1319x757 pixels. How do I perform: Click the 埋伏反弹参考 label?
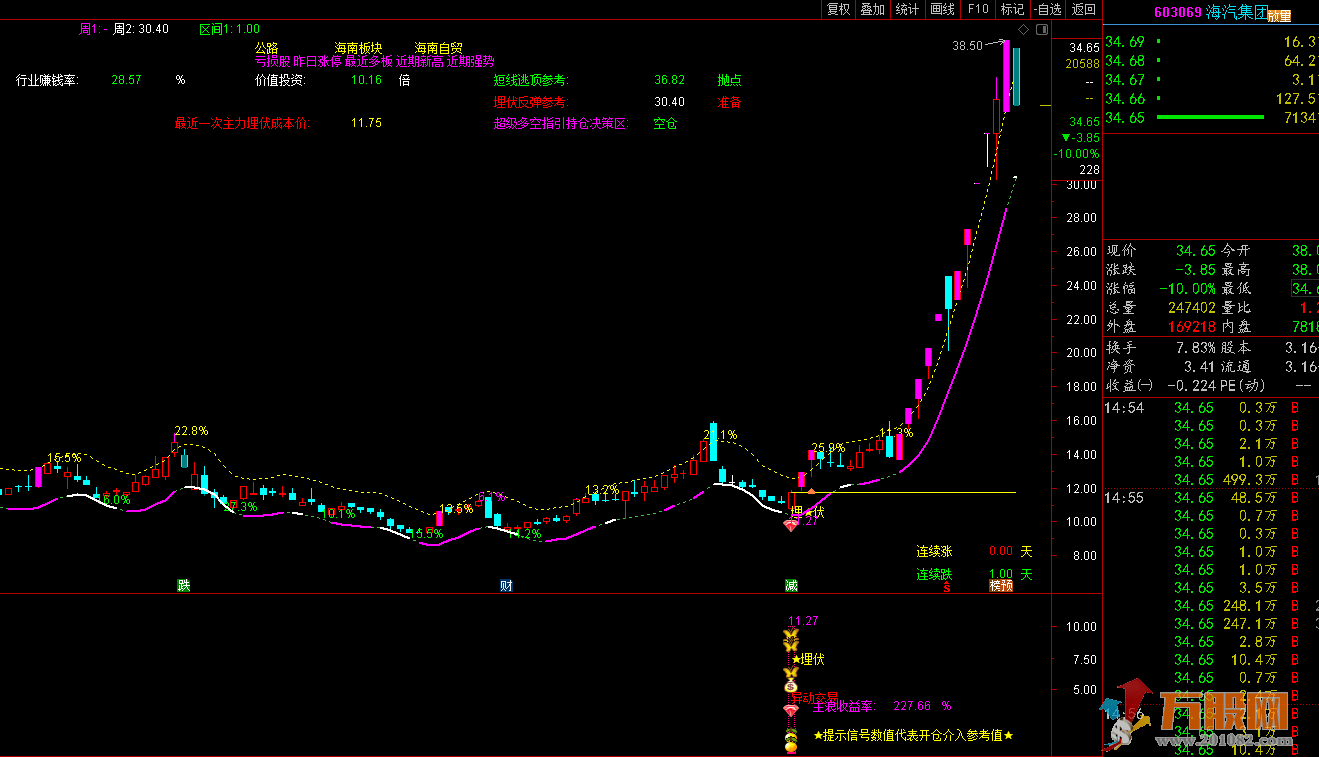click(x=530, y=102)
